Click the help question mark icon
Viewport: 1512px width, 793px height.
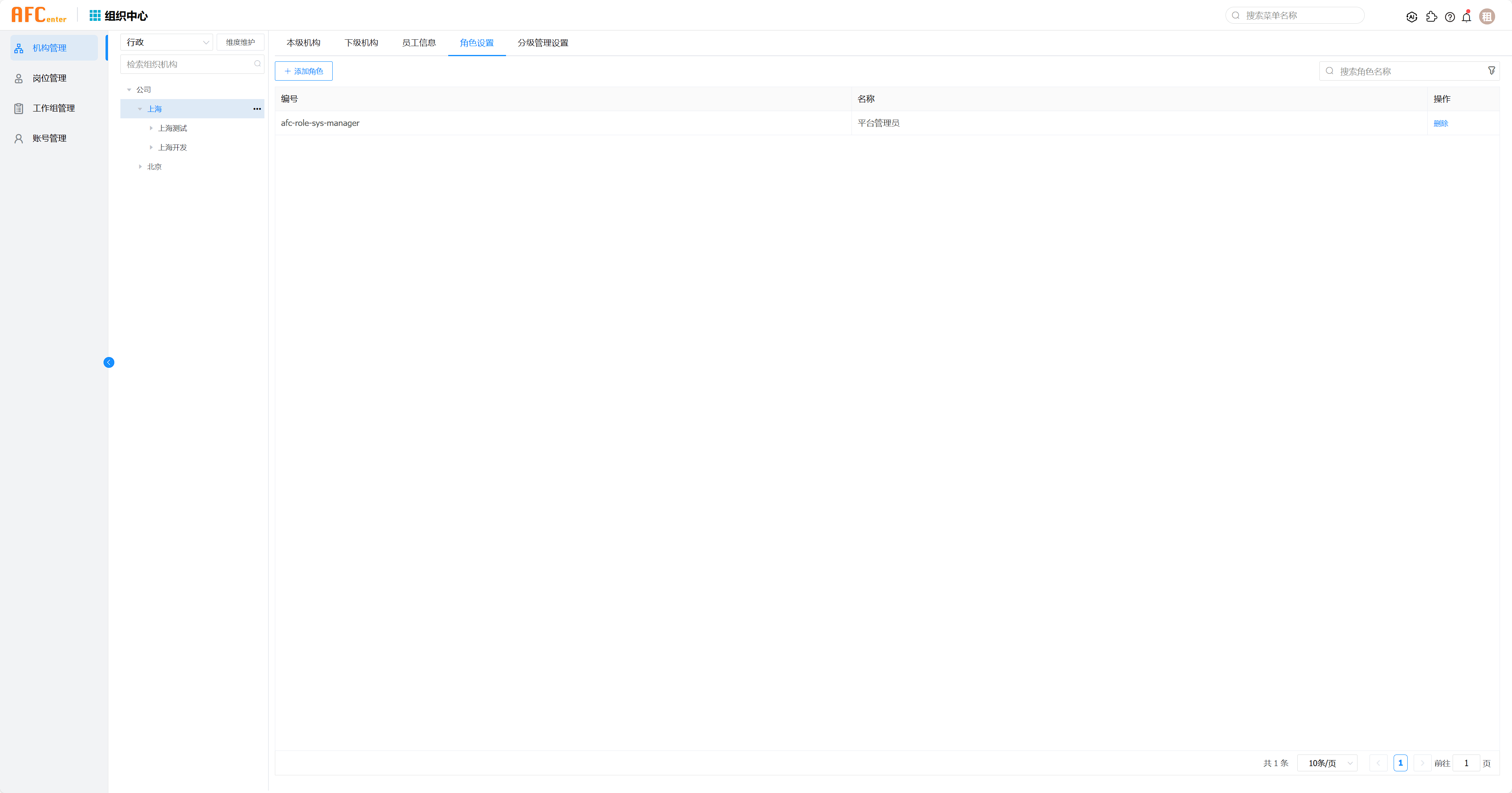tap(1450, 17)
